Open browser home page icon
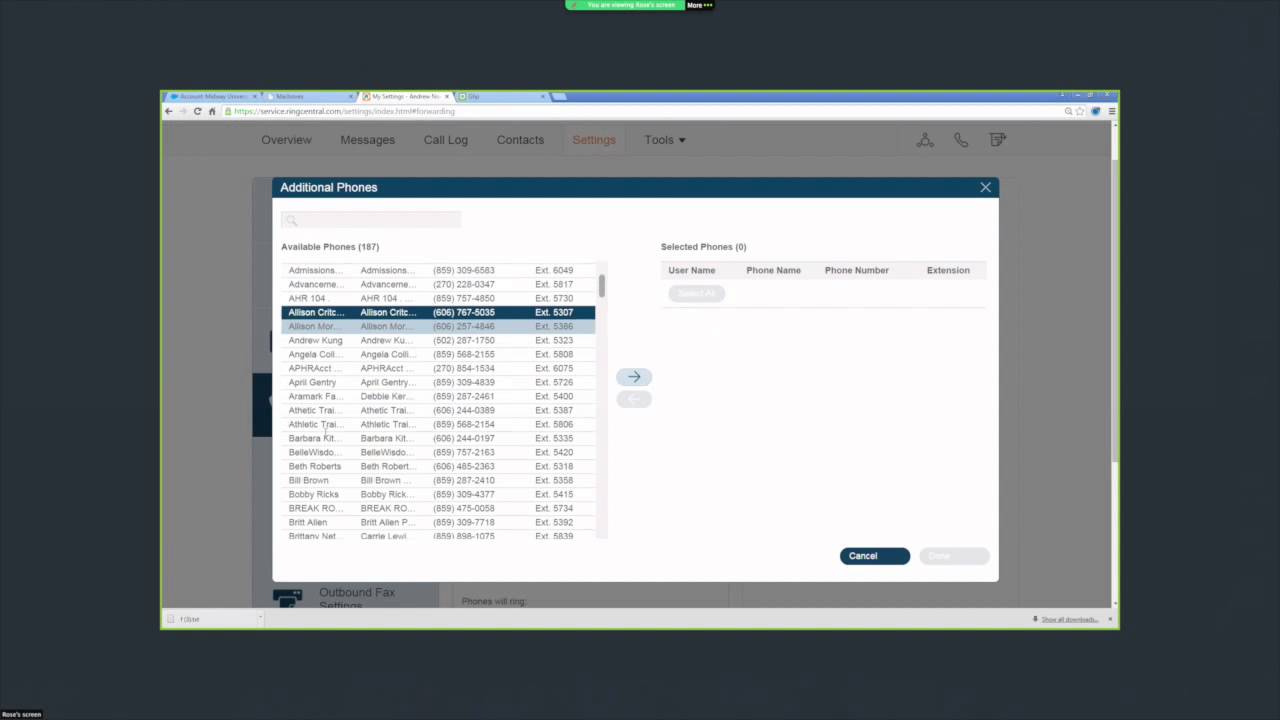Image resolution: width=1280 pixels, height=720 pixels. pos(212,111)
